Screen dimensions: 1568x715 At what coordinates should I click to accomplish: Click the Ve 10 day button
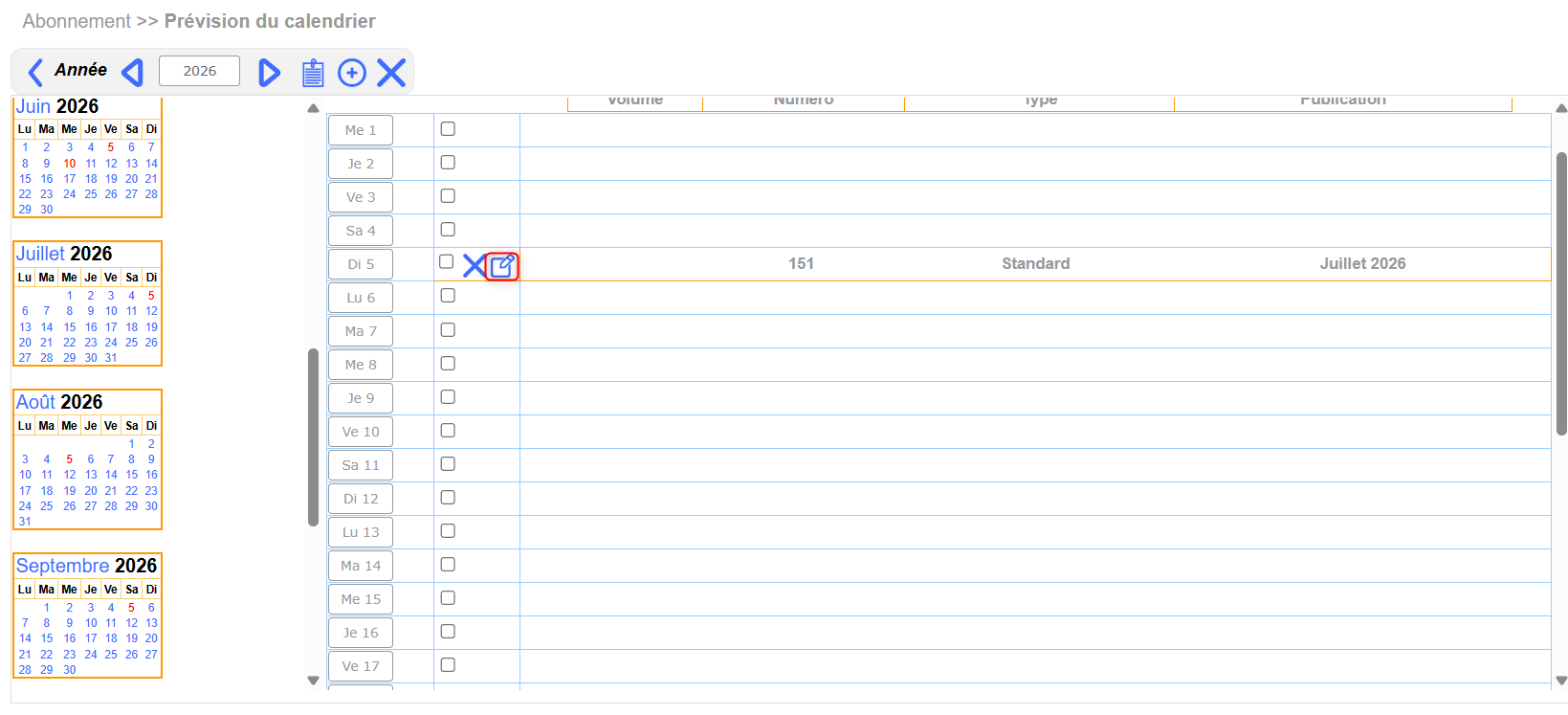point(361,432)
